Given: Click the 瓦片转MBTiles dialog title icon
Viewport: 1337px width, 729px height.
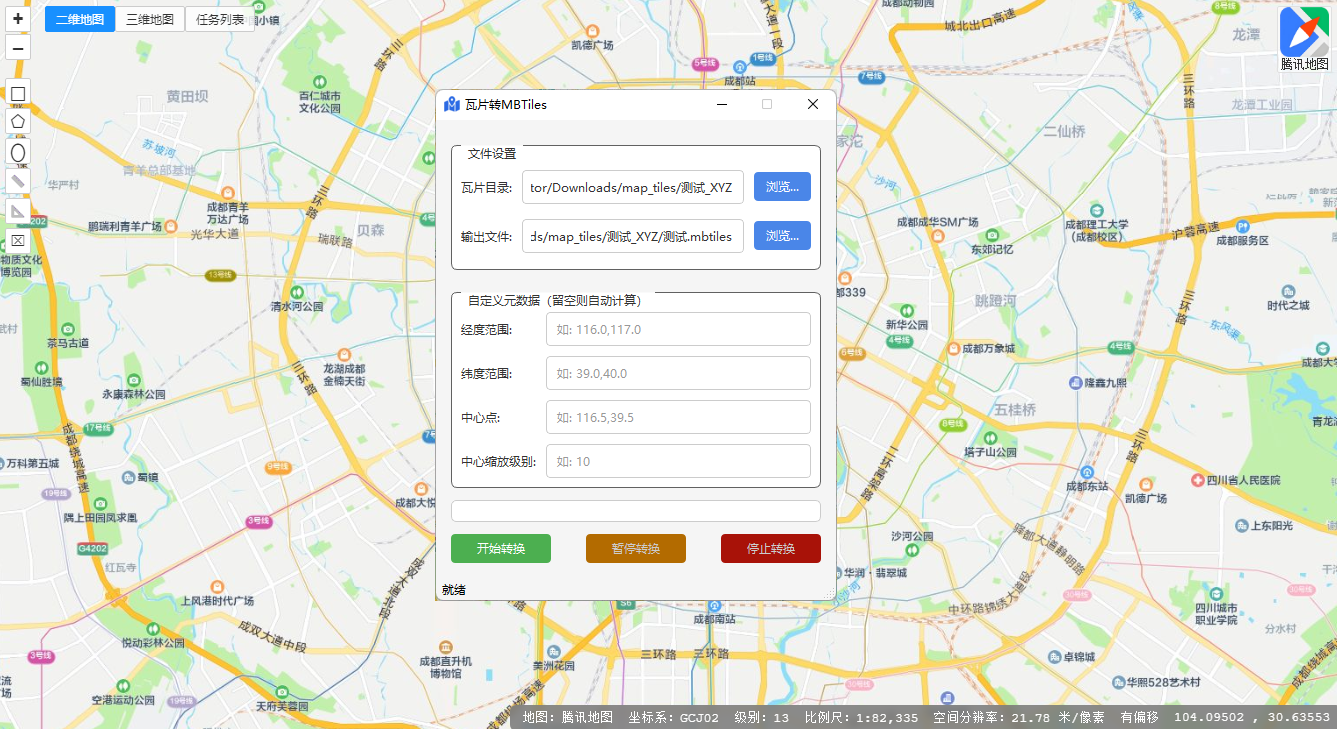Looking at the screenshot, I should tap(452, 104).
